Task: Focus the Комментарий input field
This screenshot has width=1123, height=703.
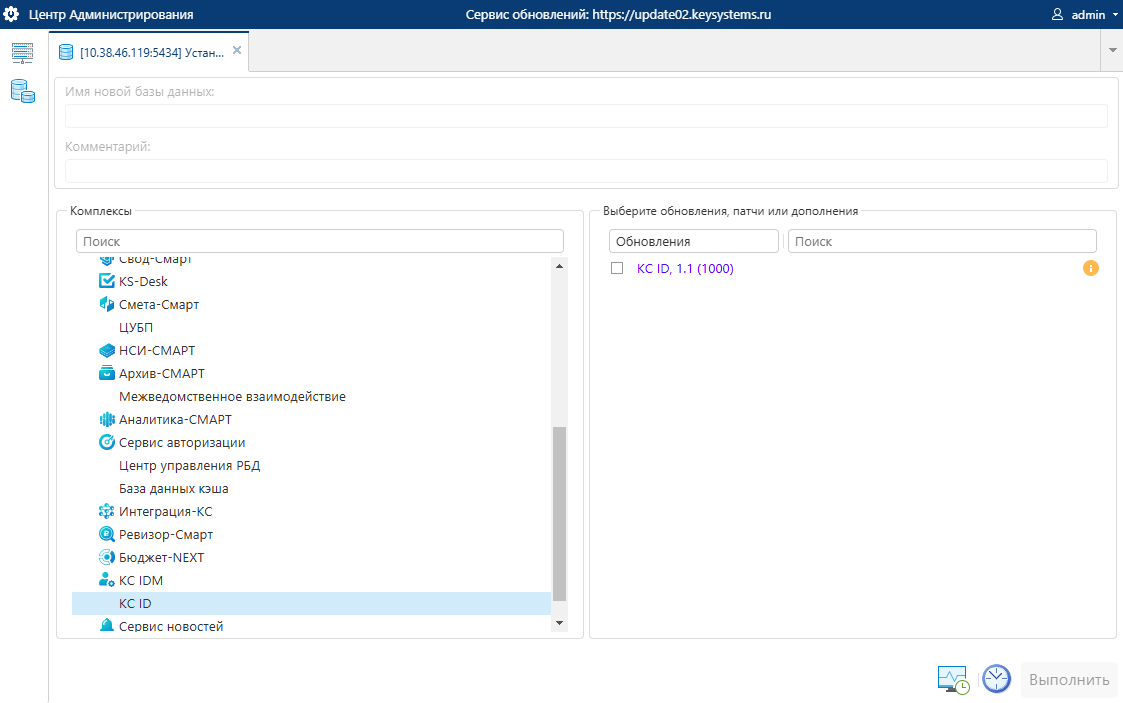Action: [x=586, y=171]
